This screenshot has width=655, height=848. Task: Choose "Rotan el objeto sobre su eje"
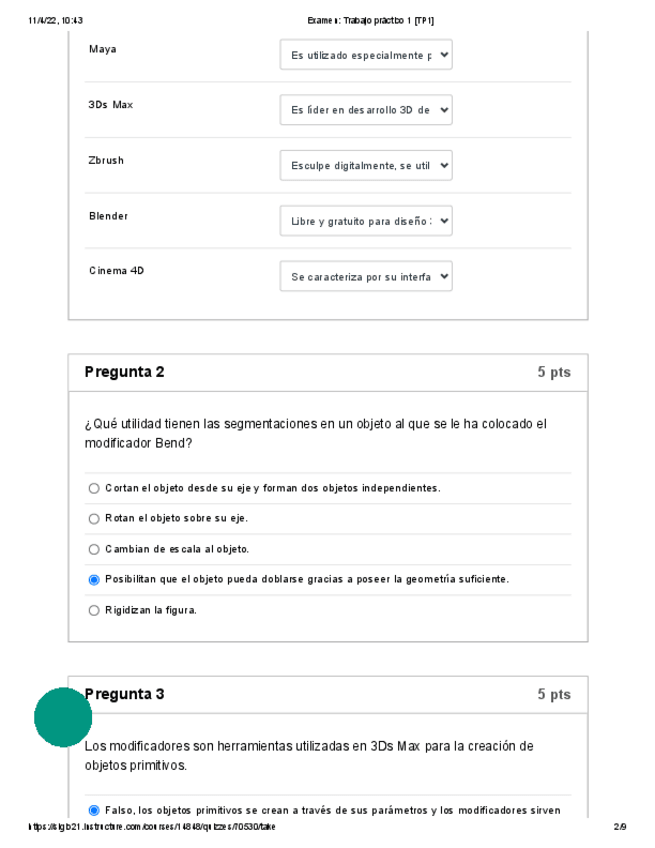click(x=94, y=519)
